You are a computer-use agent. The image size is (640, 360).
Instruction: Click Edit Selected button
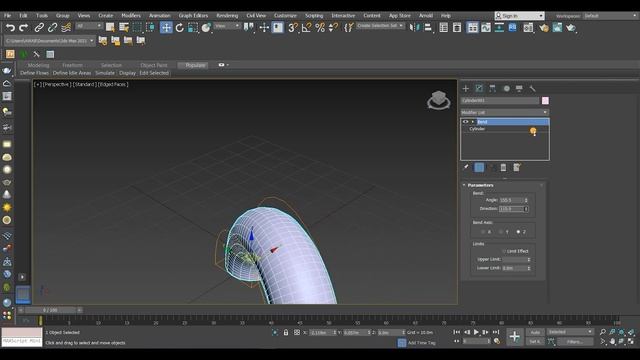pos(154,73)
